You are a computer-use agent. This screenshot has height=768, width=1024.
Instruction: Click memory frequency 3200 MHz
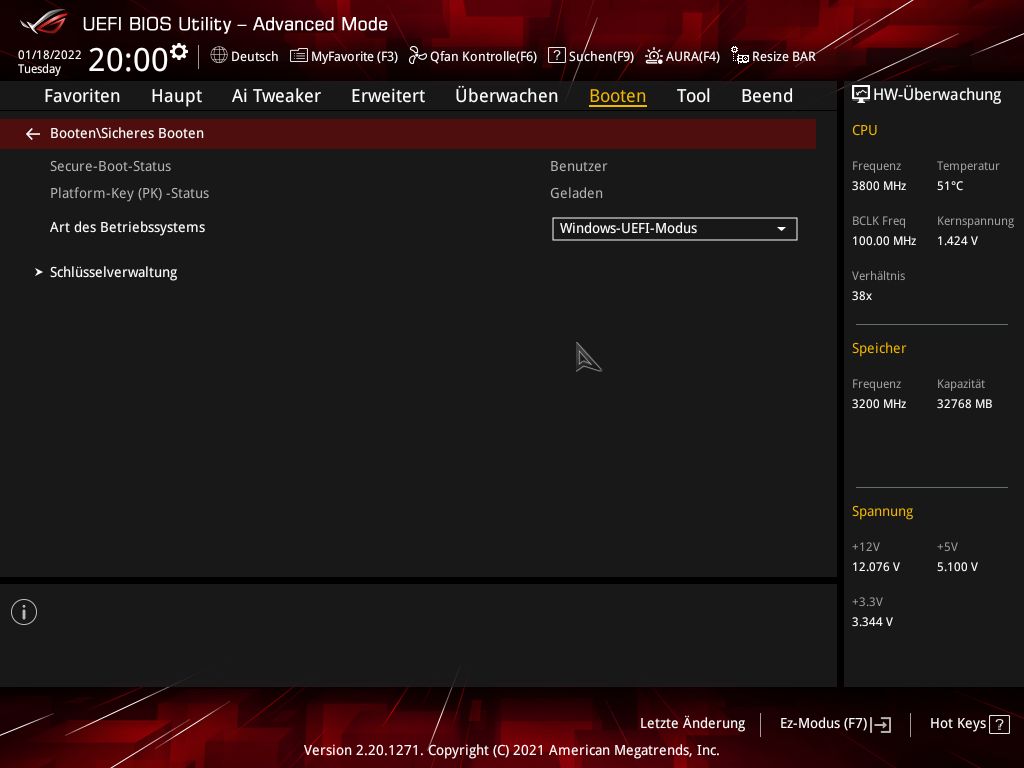tap(879, 404)
